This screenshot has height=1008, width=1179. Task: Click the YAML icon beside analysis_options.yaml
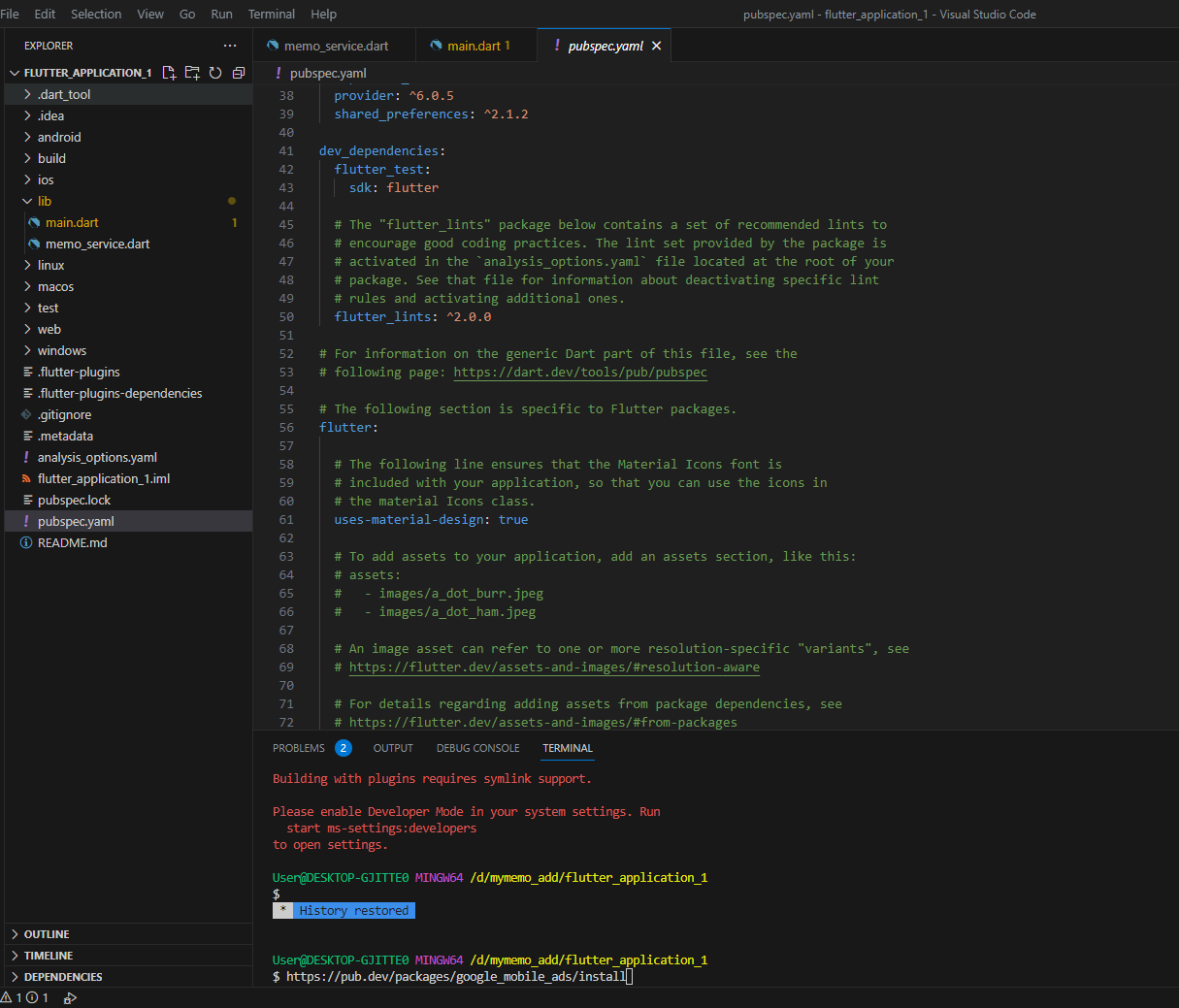click(x=26, y=457)
